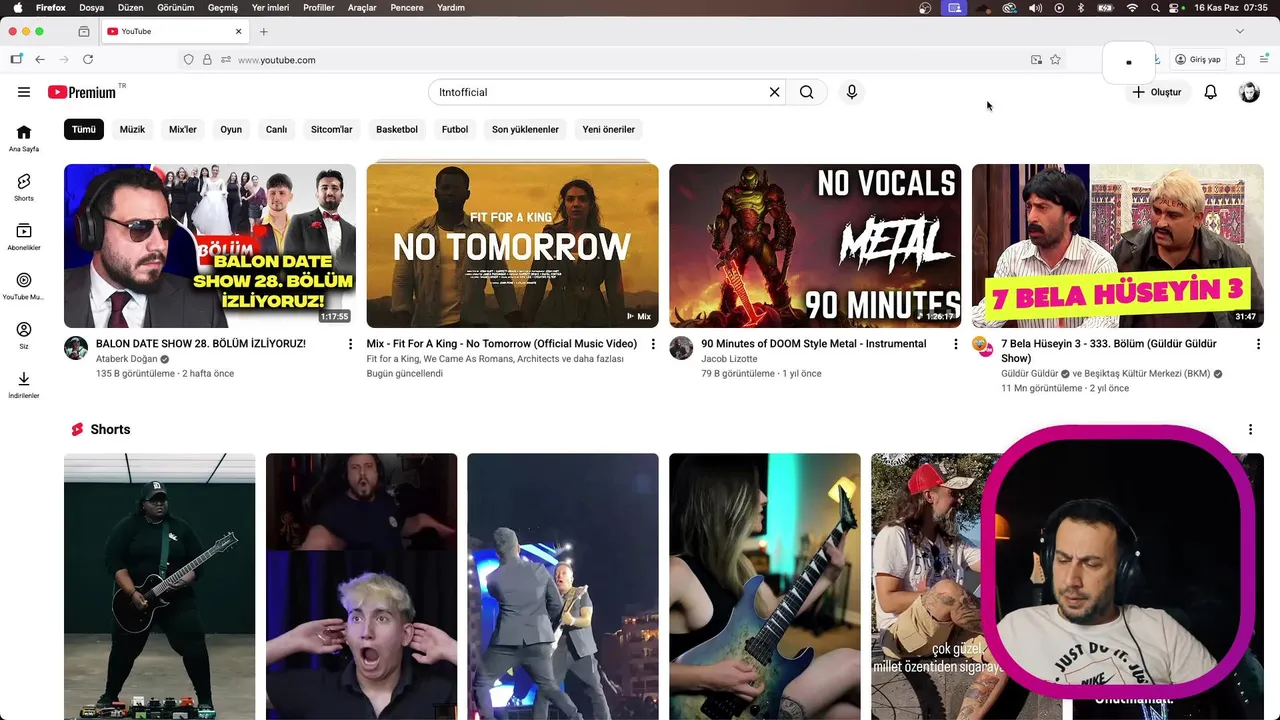
Task: Open Ataberk Doğan channel link
Action: pyautogui.click(x=126, y=359)
